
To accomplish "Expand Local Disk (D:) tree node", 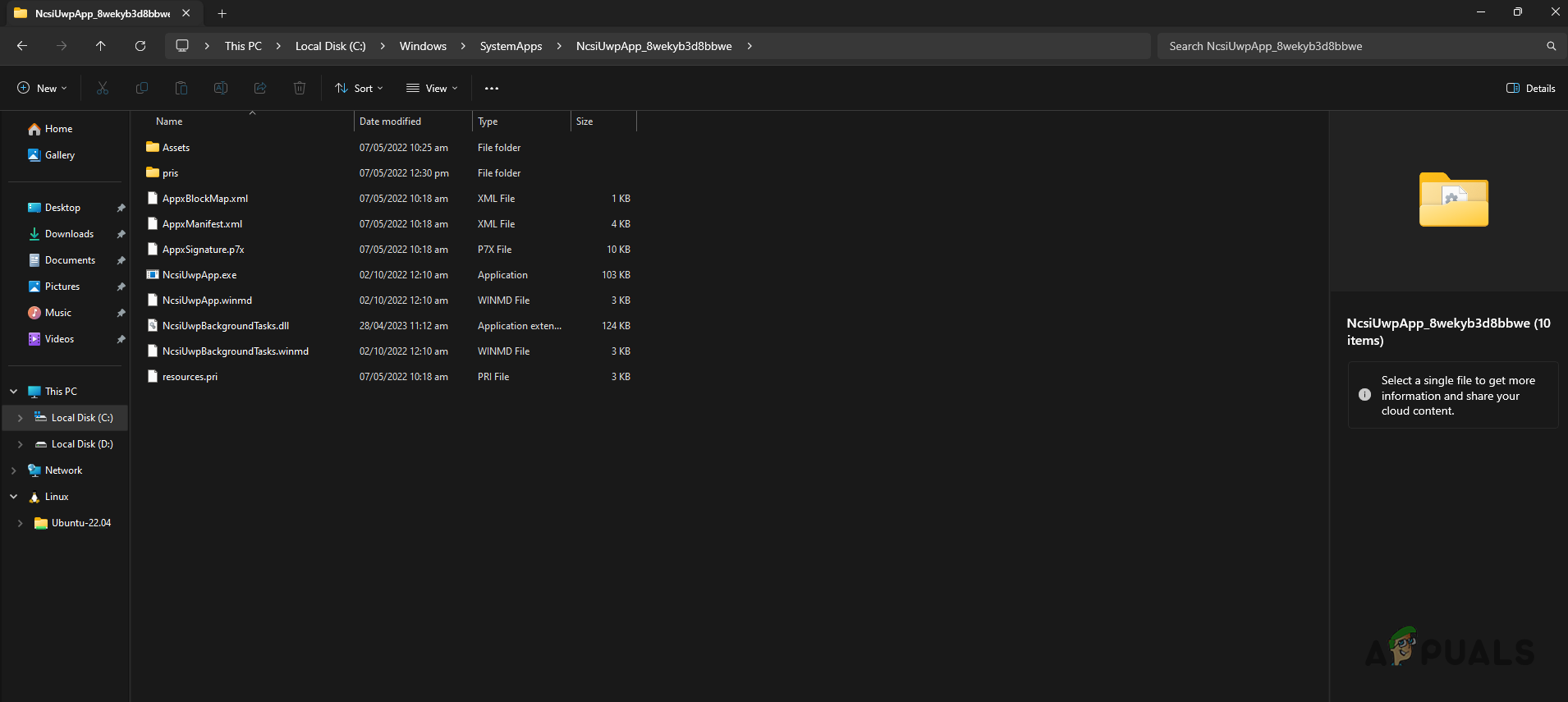I will [x=21, y=444].
